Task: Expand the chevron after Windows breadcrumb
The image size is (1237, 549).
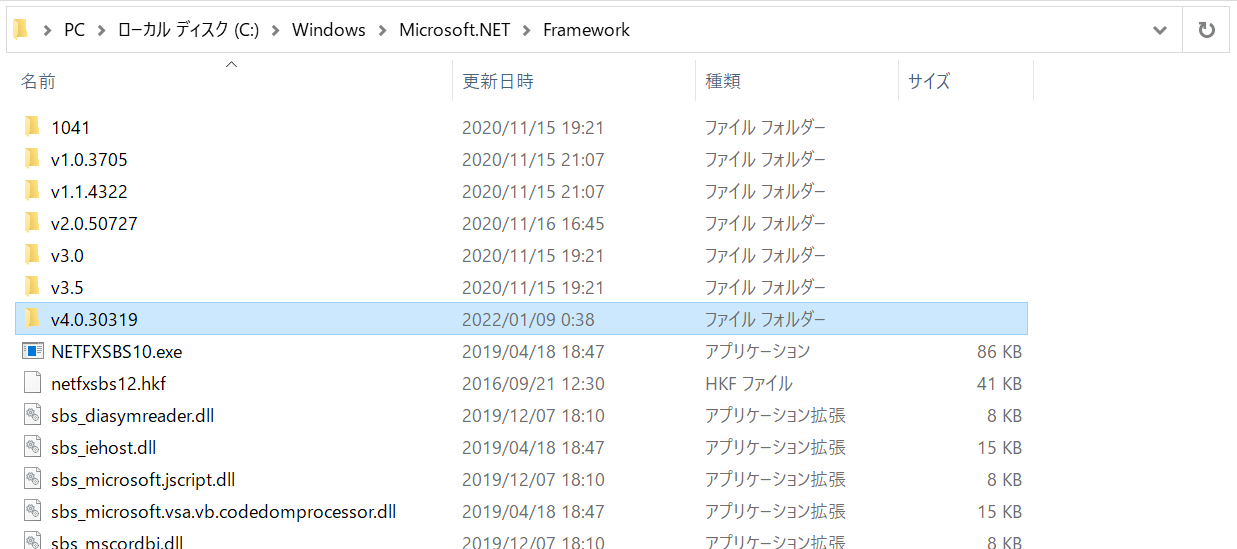Action: pos(382,30)
